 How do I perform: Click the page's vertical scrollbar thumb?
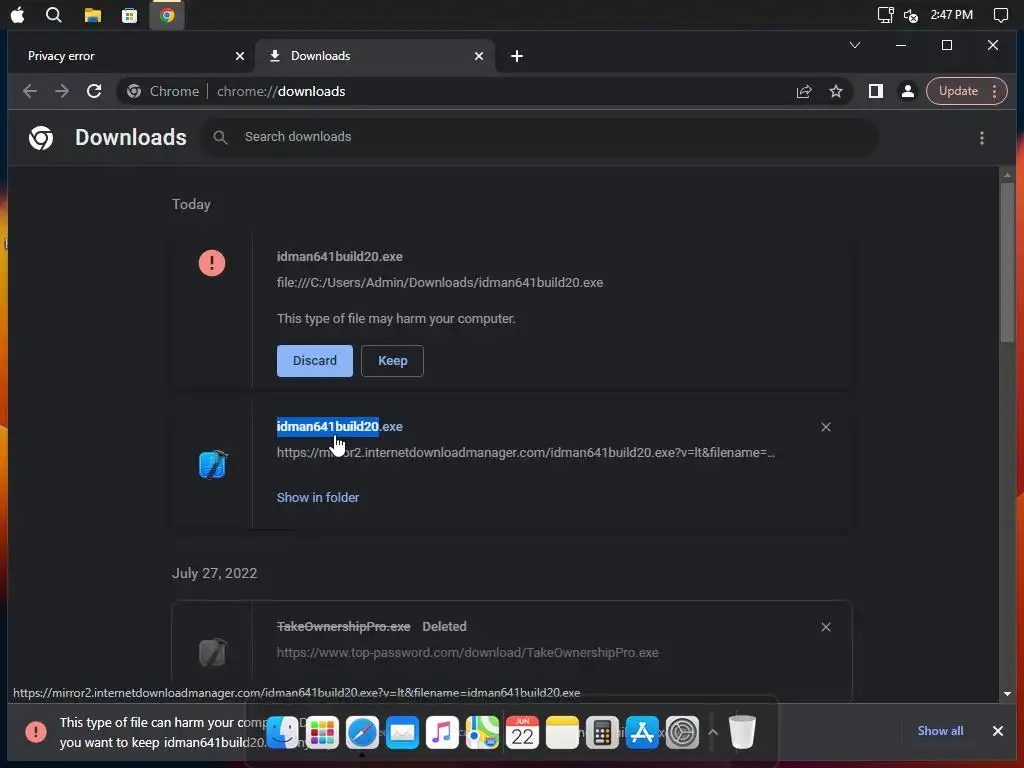coord(1006,261)
